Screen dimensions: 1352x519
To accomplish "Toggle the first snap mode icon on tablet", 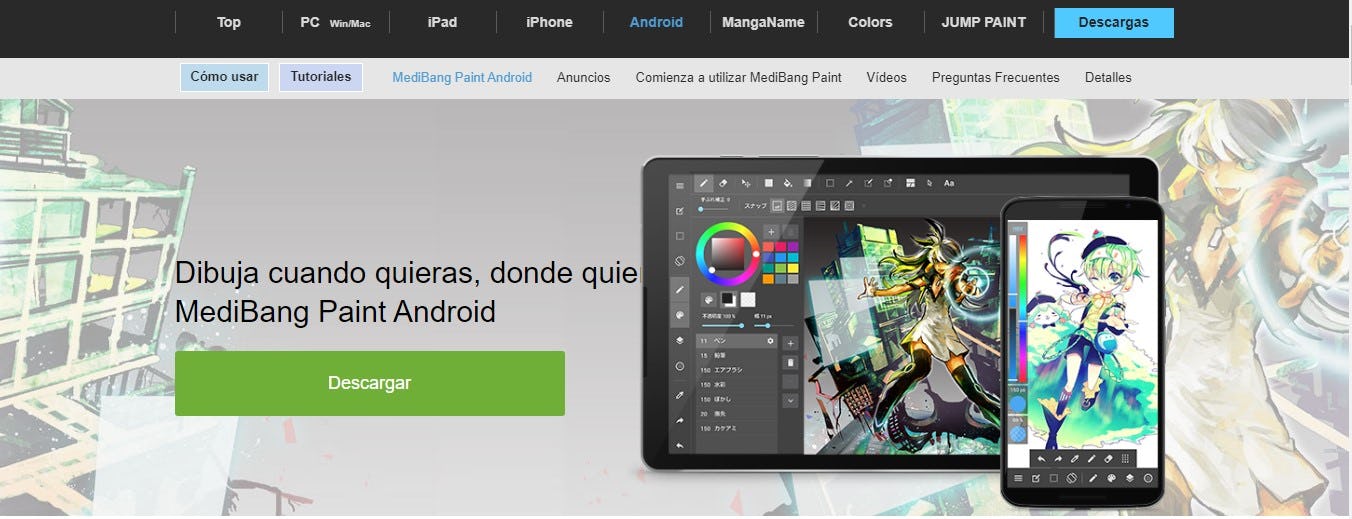I will tap(777, 206).
